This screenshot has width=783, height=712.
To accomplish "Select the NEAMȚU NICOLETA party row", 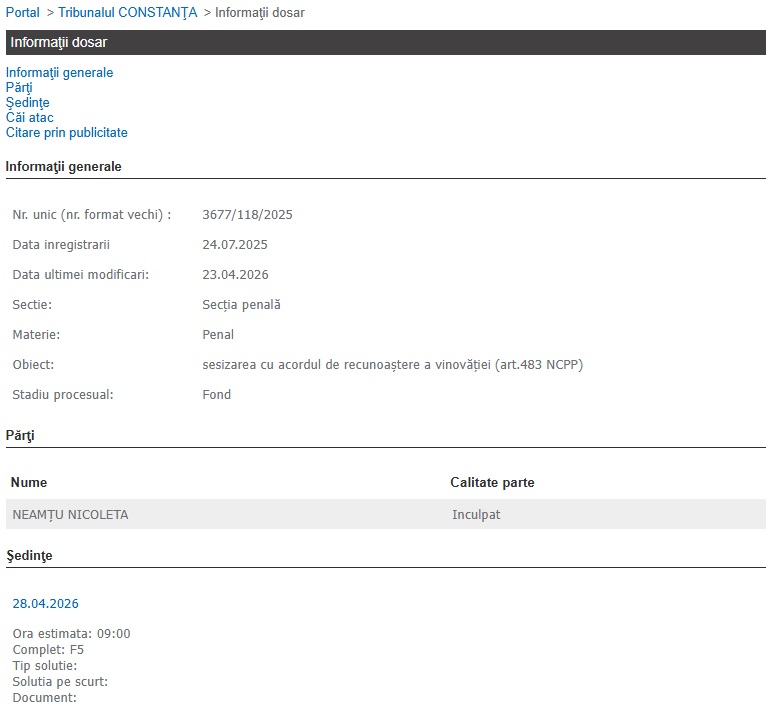I will 70,515.
